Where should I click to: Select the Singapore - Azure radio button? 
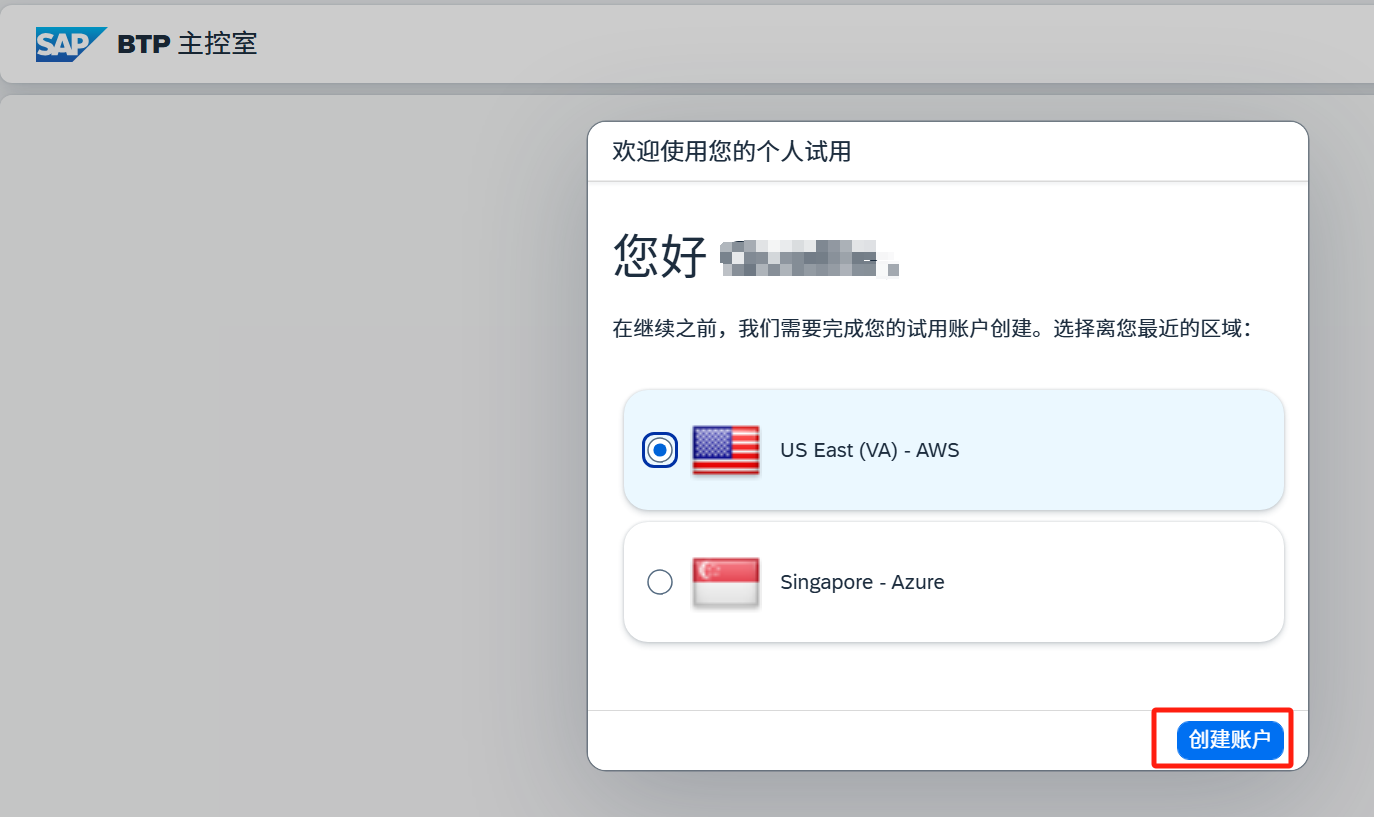click(x=660, y=582)
